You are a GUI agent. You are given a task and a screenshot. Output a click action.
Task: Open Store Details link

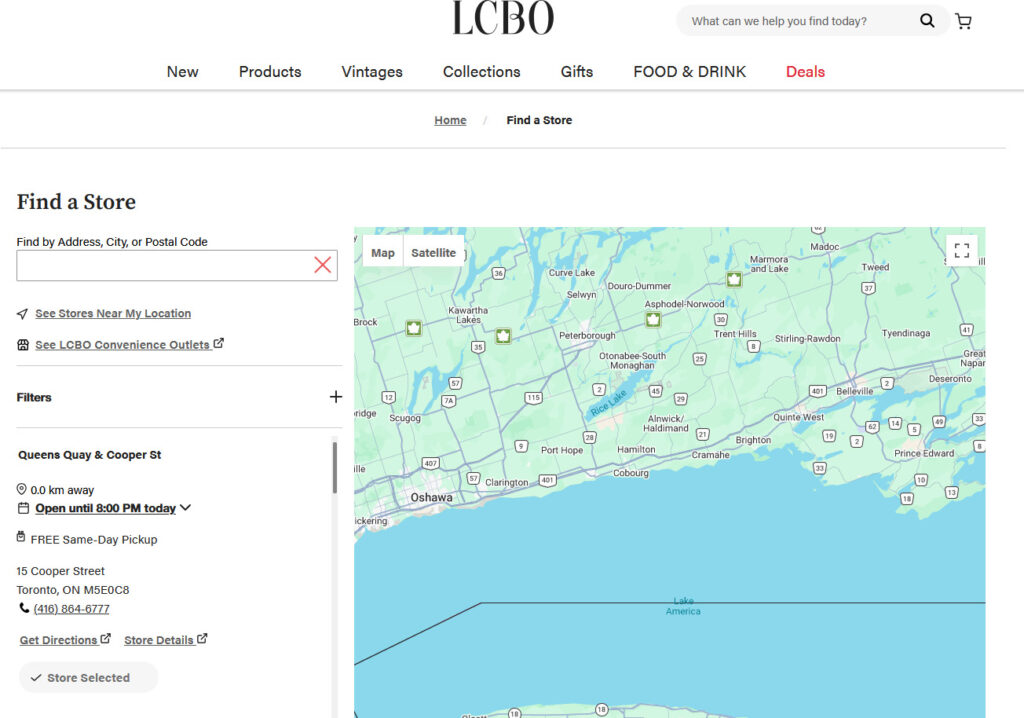(x=159, y=640)
